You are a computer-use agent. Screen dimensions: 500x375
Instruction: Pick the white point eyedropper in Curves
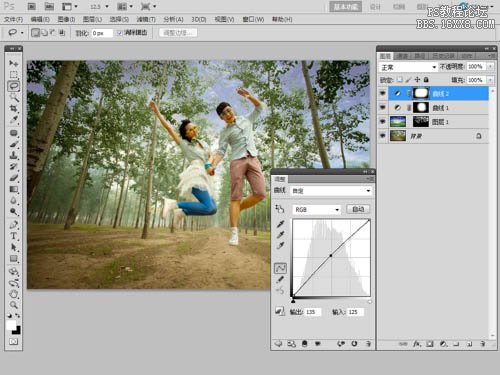[280, 246]
